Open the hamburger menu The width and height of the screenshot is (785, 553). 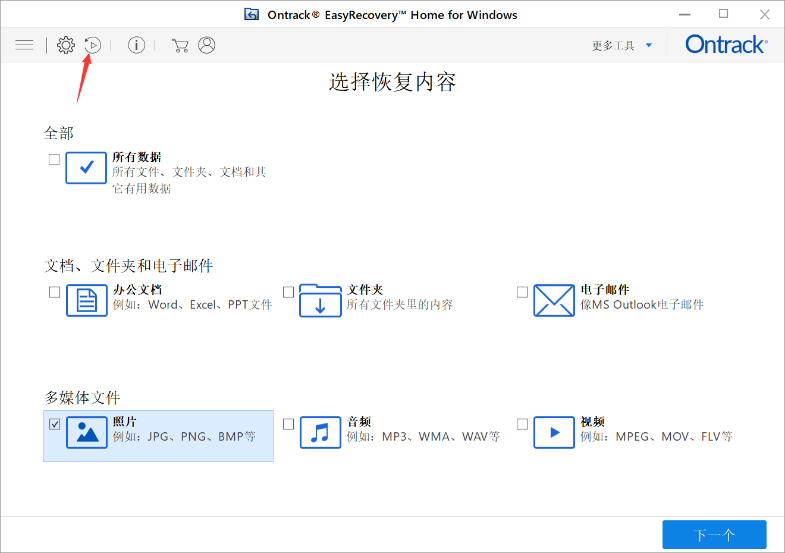point(24,45)
